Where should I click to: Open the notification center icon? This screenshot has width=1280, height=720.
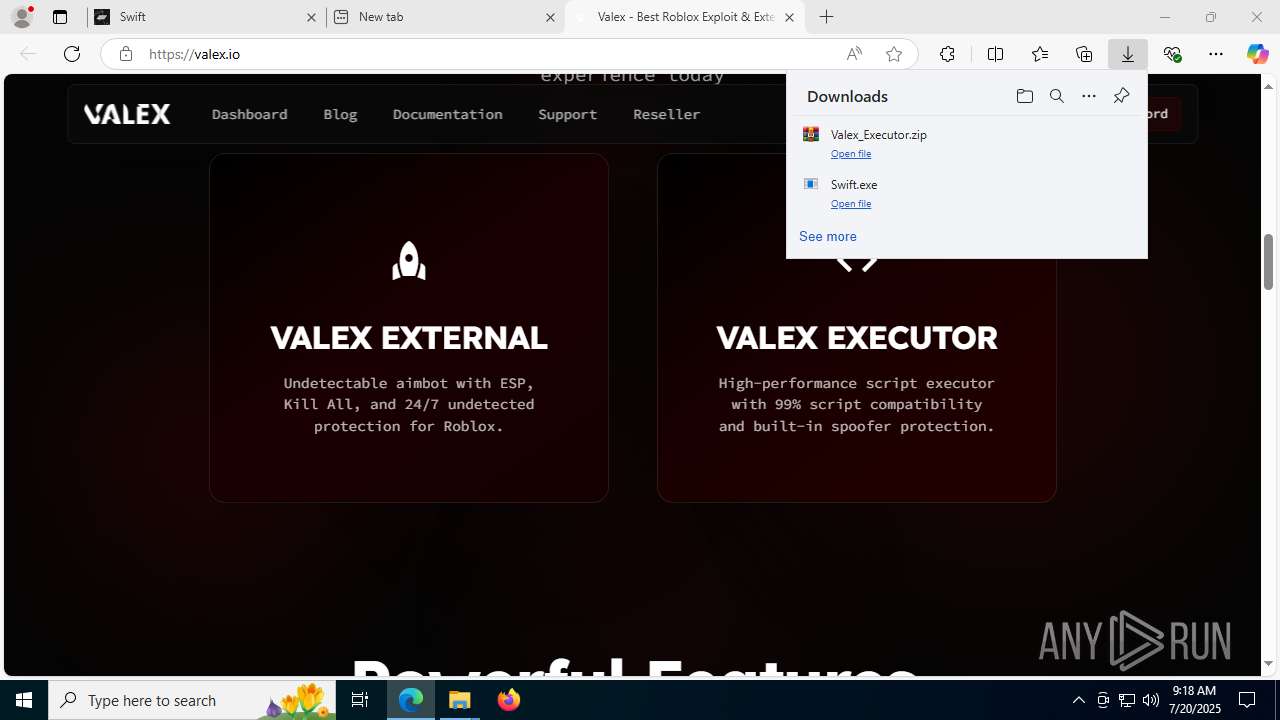(1248, 700)
